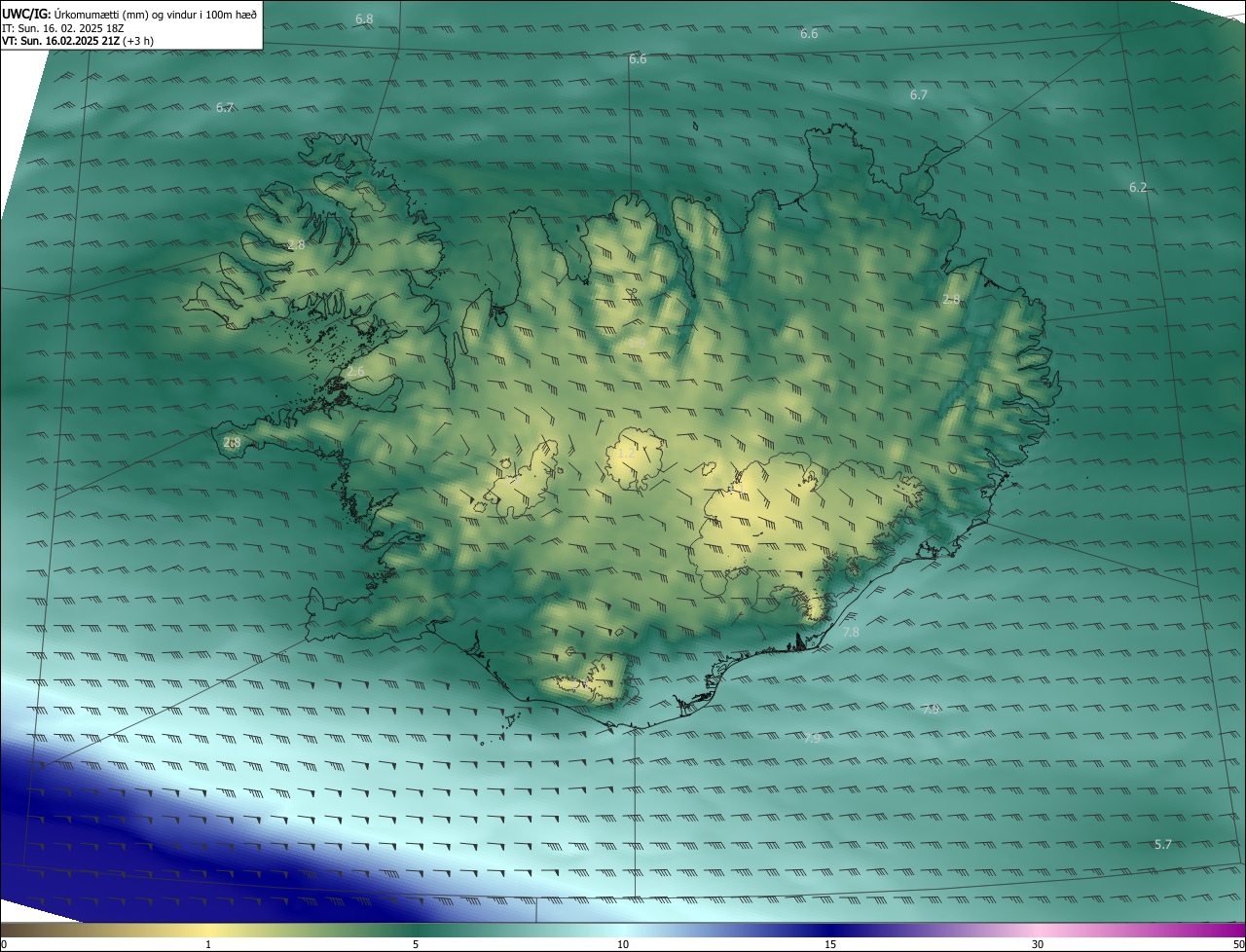Click the "15" tick label on the color scale

pyautogui.click(x=830, y=944)
